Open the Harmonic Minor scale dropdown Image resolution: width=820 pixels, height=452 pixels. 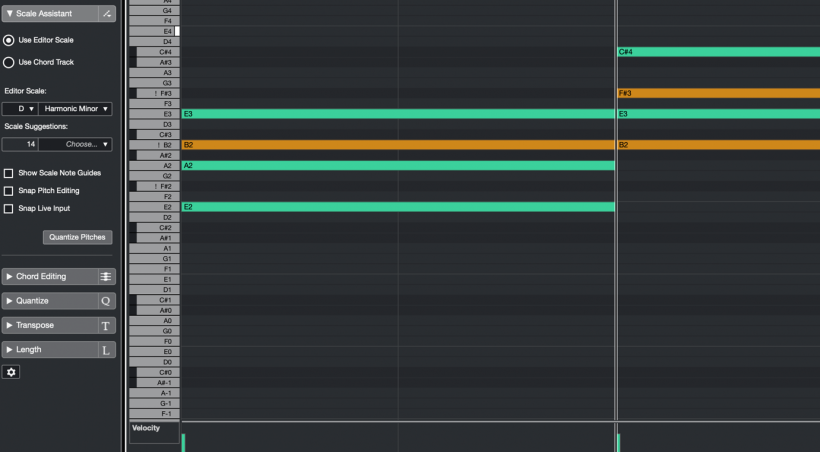tap(75, 109)
